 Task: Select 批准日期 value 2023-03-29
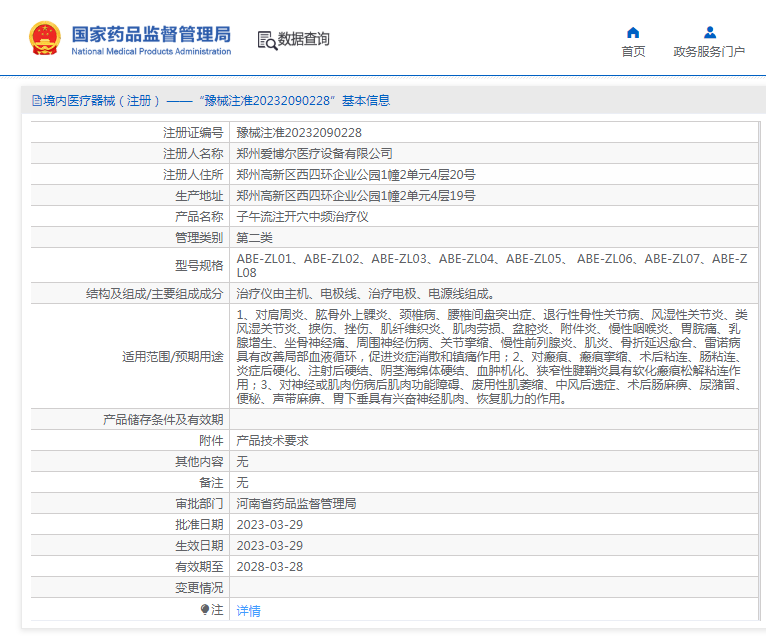pos(270,525)
